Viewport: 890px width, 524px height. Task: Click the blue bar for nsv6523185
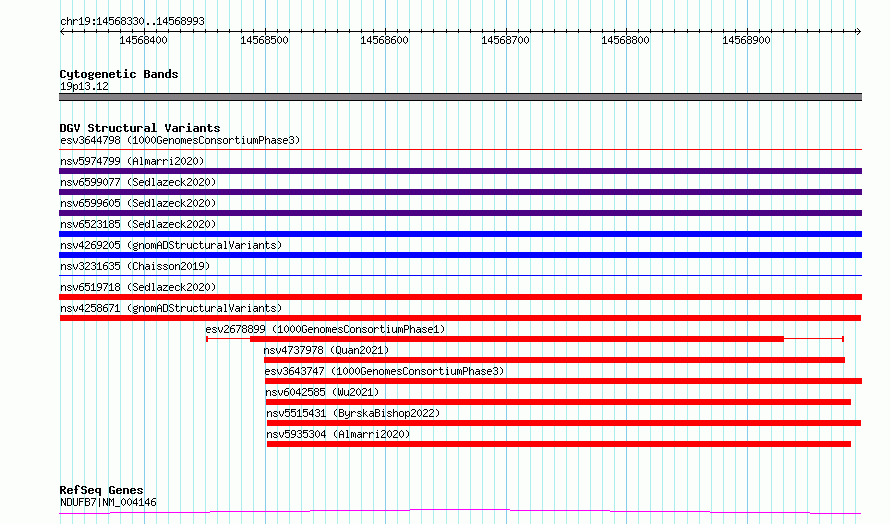point(460,234)
